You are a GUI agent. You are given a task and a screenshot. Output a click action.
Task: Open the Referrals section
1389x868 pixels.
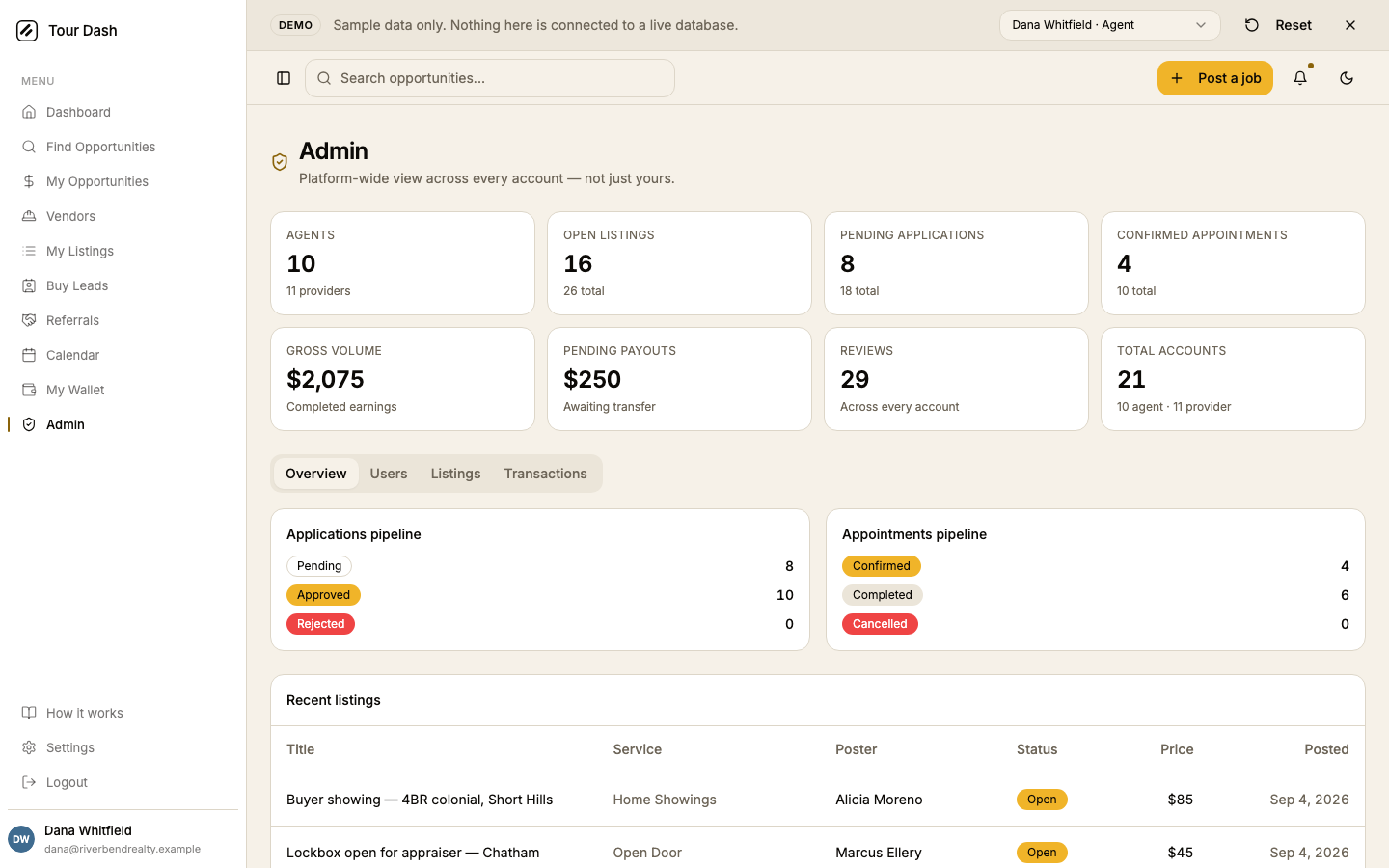coord(123,320)
